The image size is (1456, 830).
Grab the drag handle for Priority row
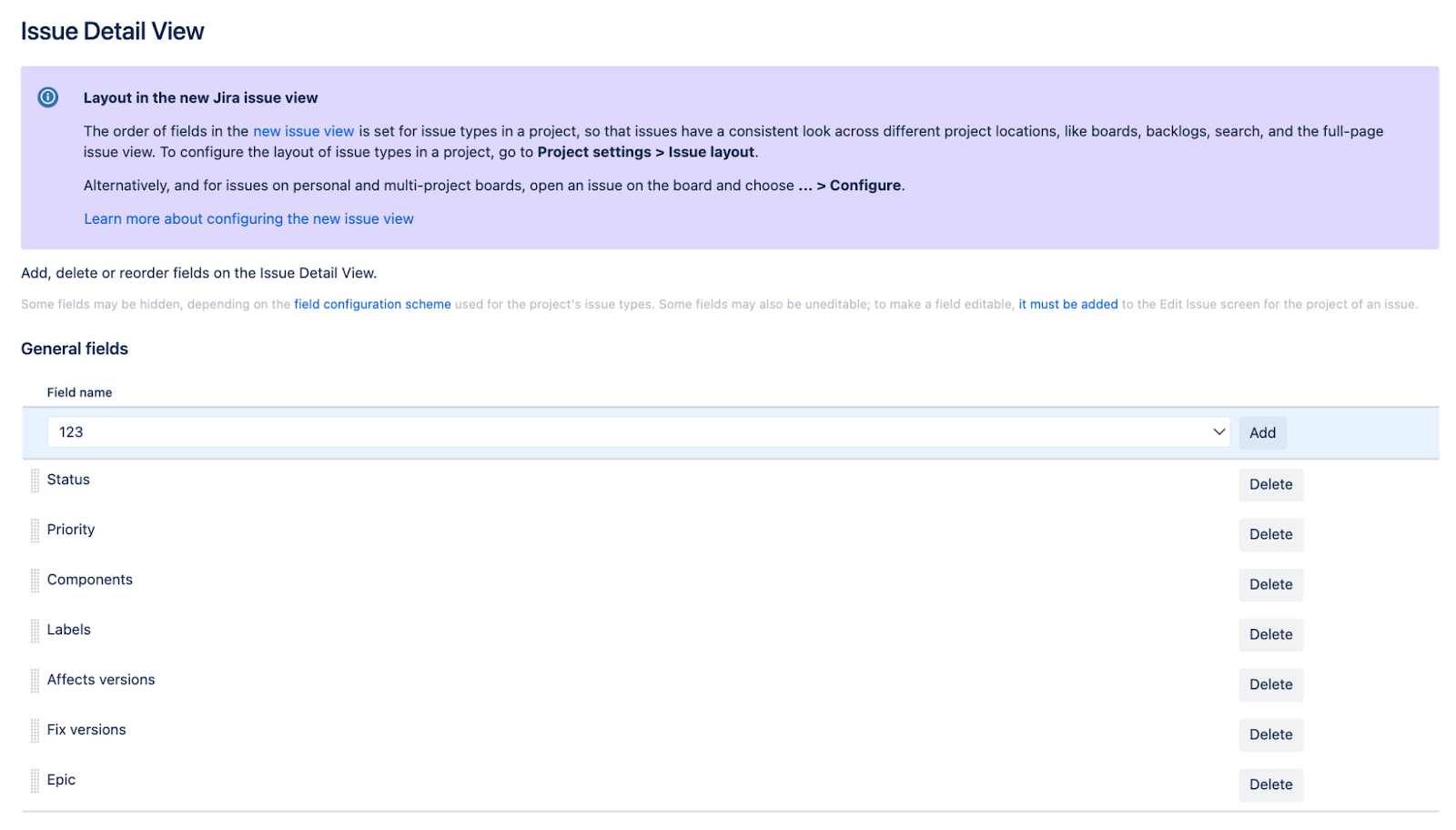(x=35, y=531)
